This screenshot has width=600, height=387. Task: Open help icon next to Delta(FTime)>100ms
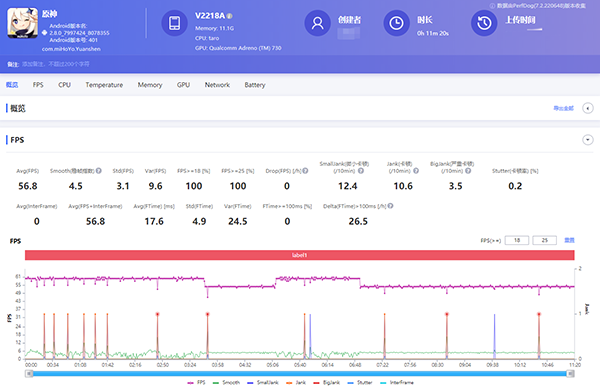390,206
